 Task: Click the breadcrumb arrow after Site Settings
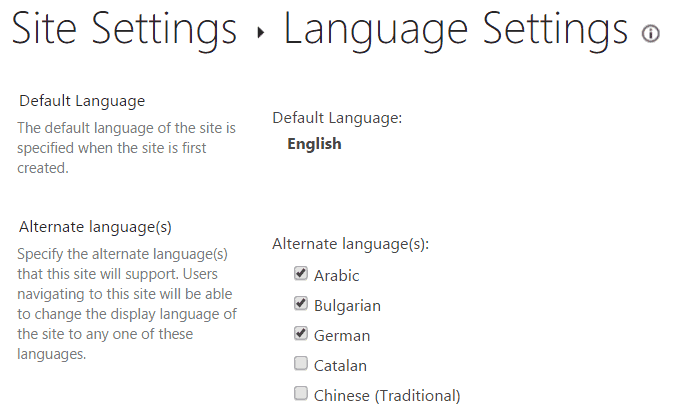tap(260, 33)
